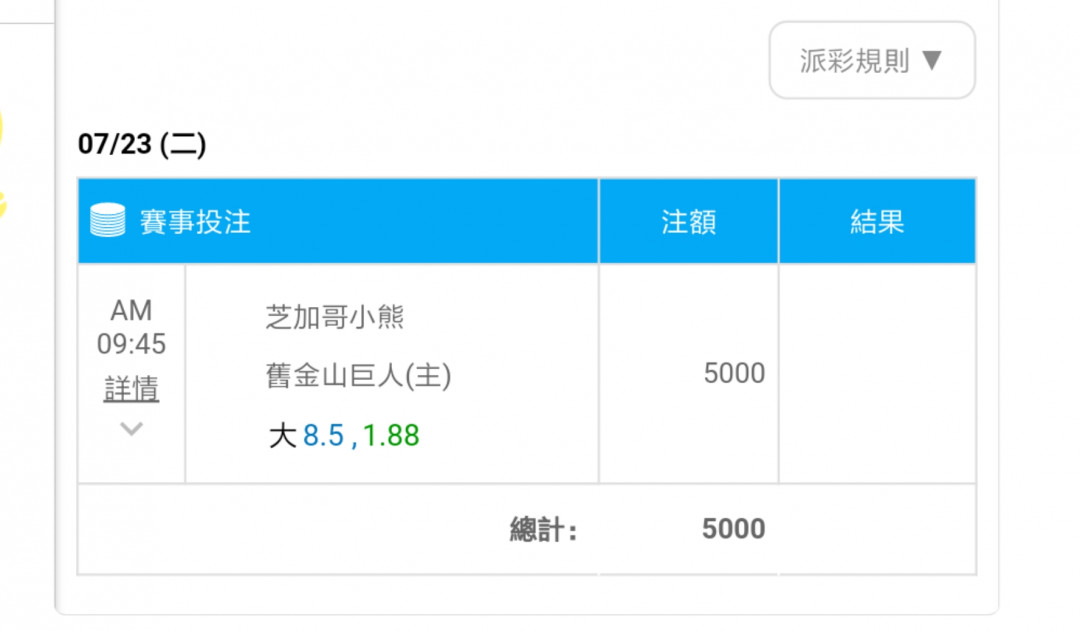This screenshot has height=631, width=1080.
Task: Click the empty 結果 result cell
Action: pyautogui.click(x=878, y=373)
